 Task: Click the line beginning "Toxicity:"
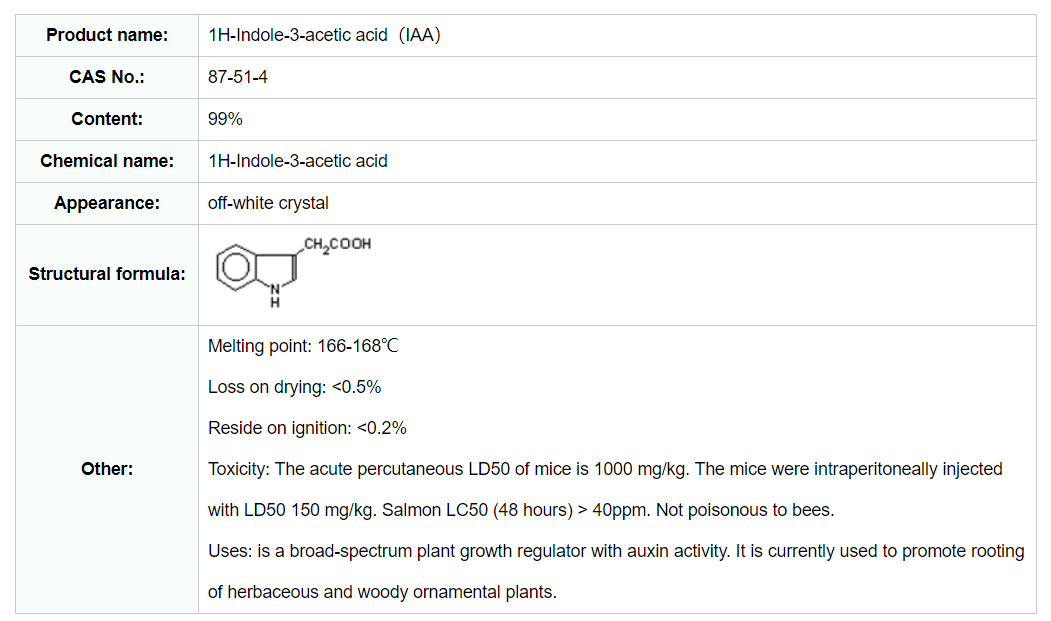(x=604, y=469)
